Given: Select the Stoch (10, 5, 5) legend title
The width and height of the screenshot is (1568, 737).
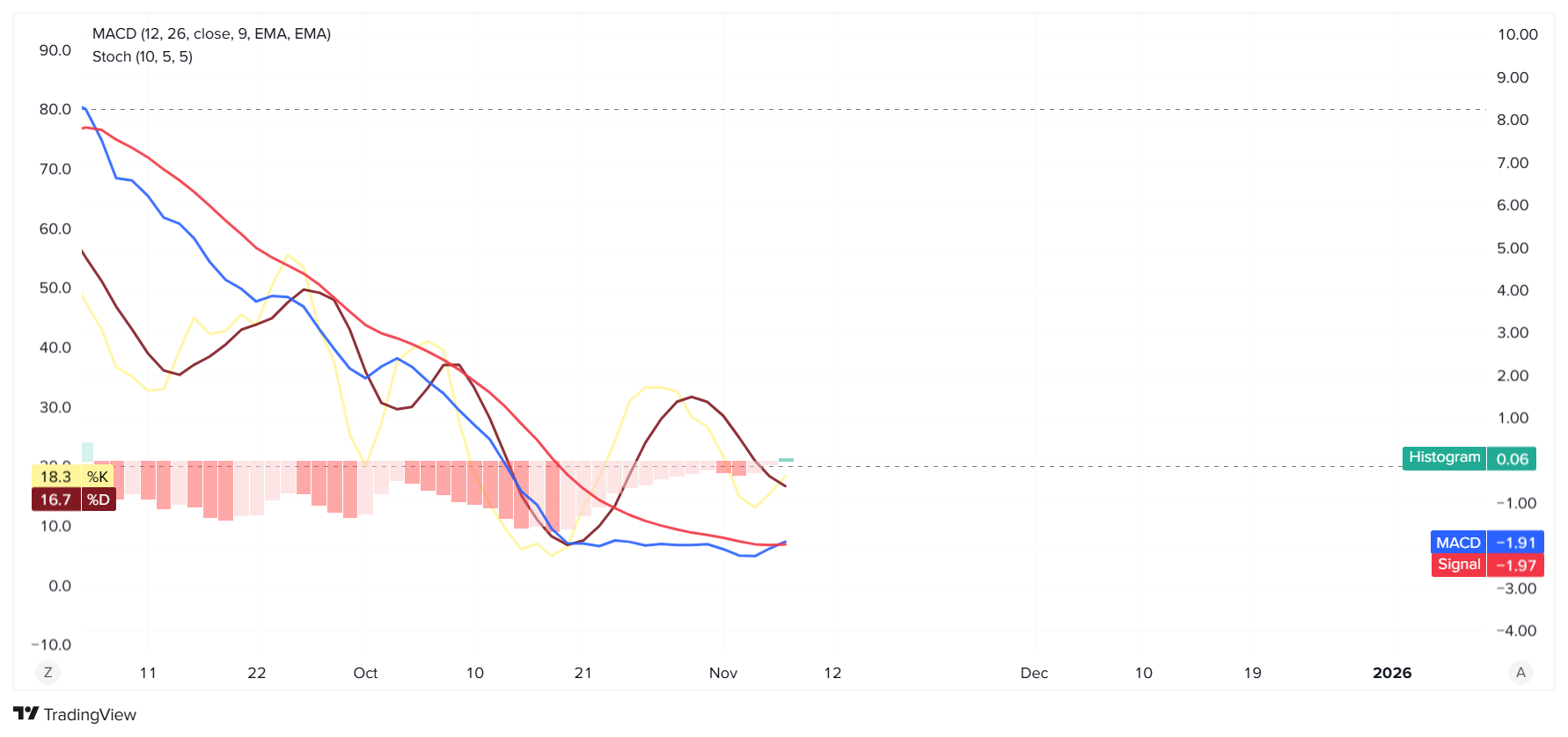Looking at the screenshot, I should coord(143,56).
